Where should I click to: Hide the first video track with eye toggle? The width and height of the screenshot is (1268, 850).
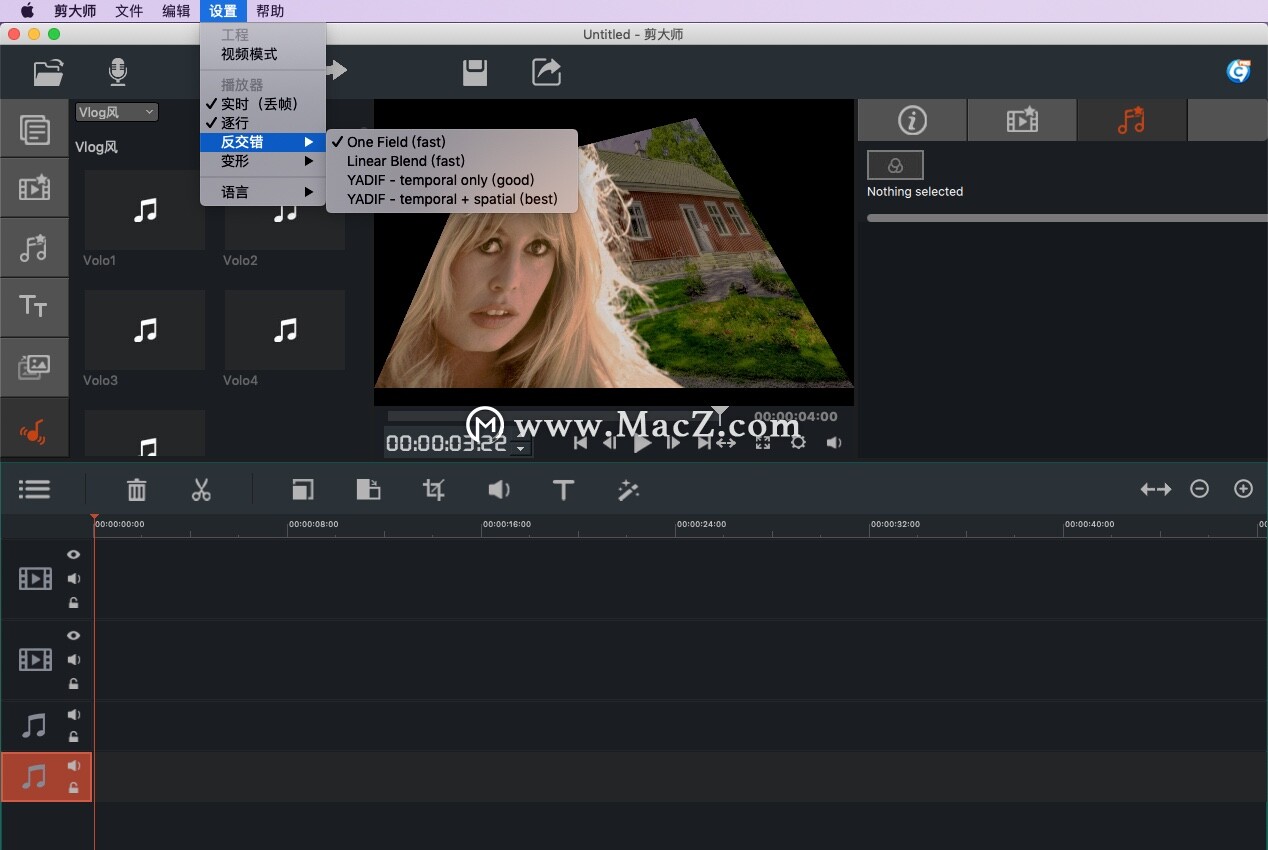[73, 554]
